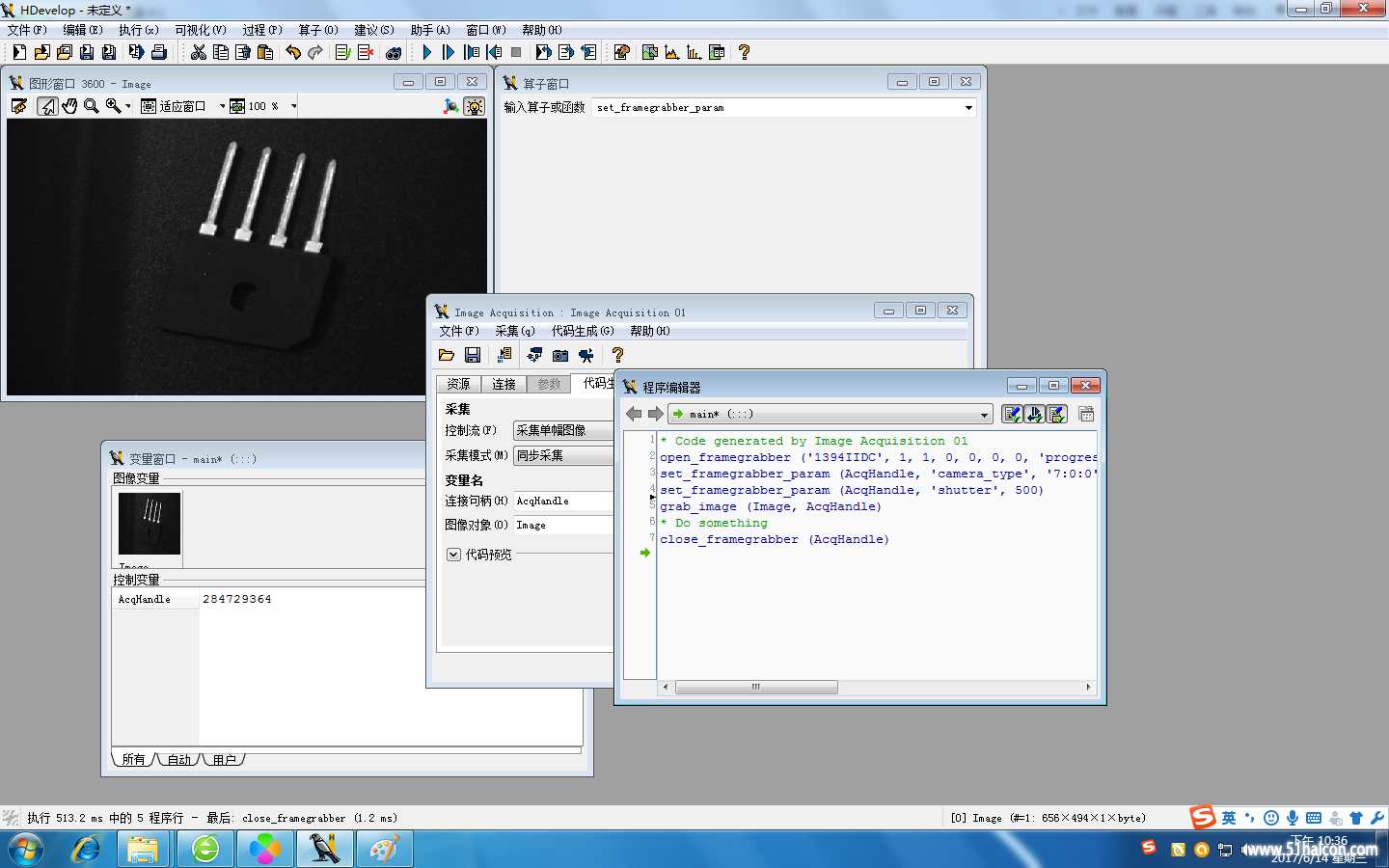
Task: Click the first edit procedure icon in program editor
Action: tap(1012, 414)
